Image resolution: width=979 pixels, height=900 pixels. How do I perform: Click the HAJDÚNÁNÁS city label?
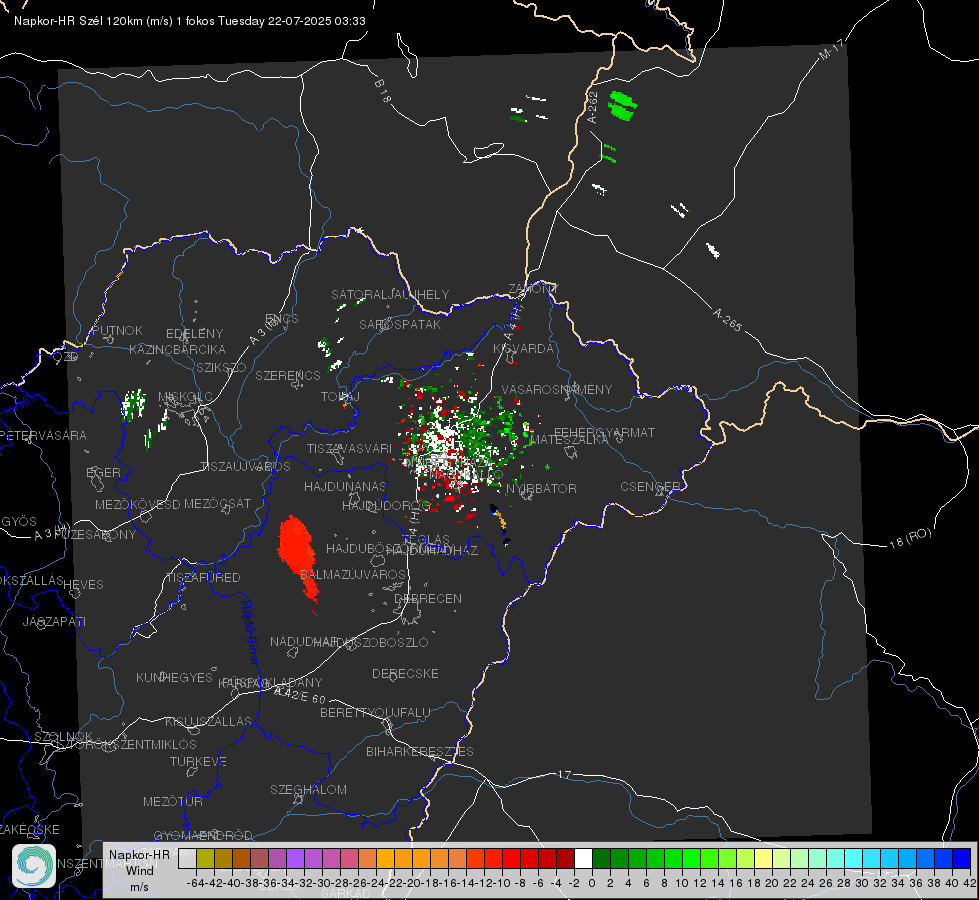pyautogui.click(x=345, y=486)
